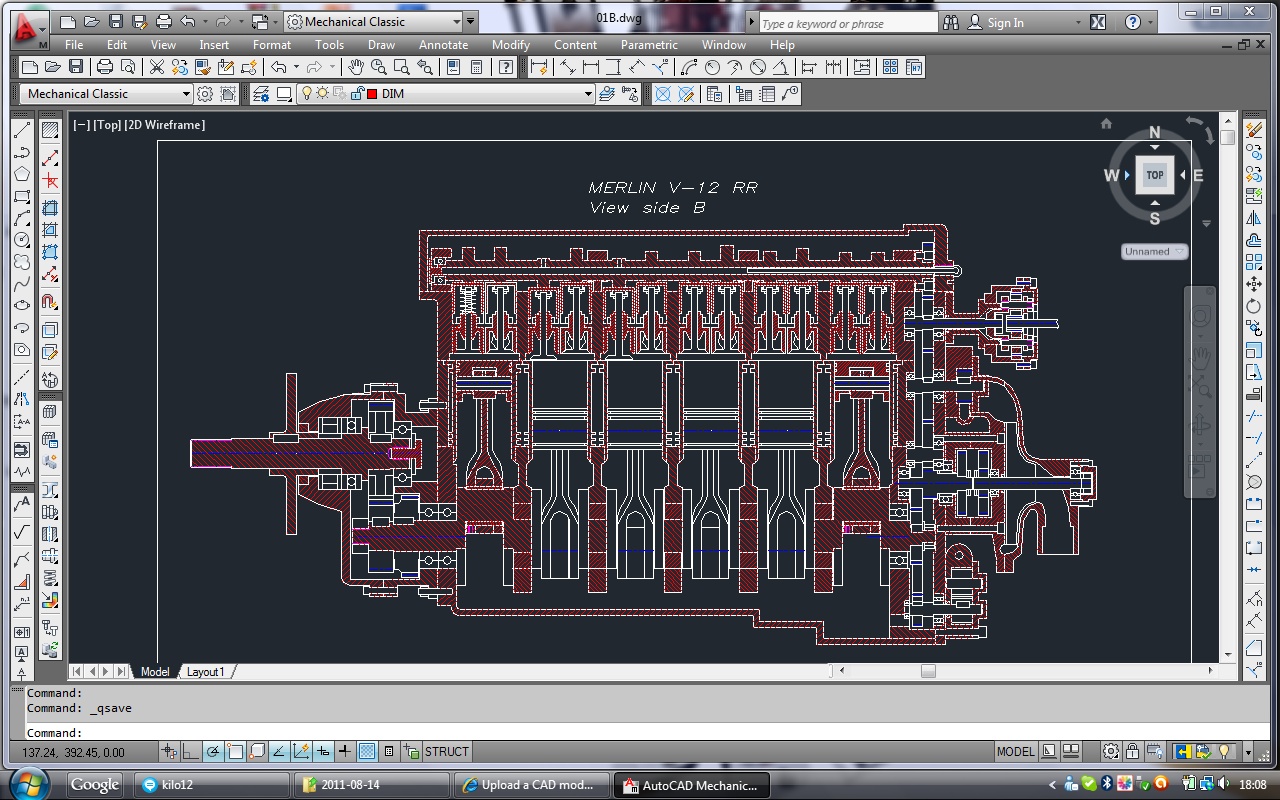Expand the DIM layer dropdown list
Viewport: 1280px width, 800px height.
point(588,94)
